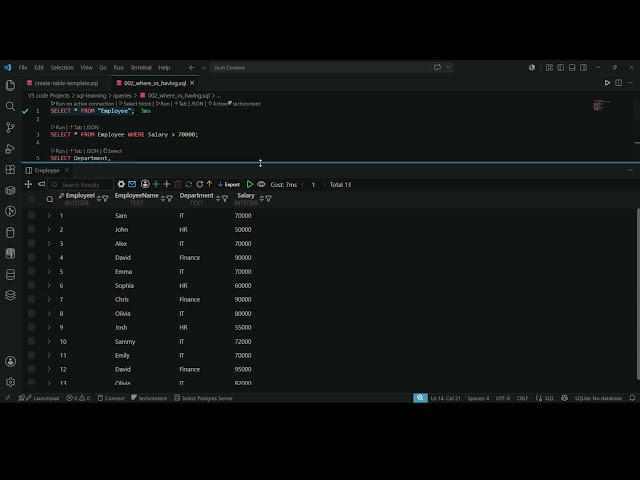
Task: Open the Selection menu
Action: pos(62,67)
